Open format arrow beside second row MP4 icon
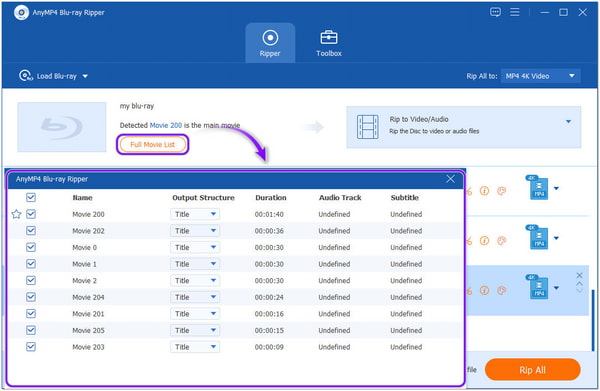The height and width of the screenshot is (391, 600). (556, 238)
